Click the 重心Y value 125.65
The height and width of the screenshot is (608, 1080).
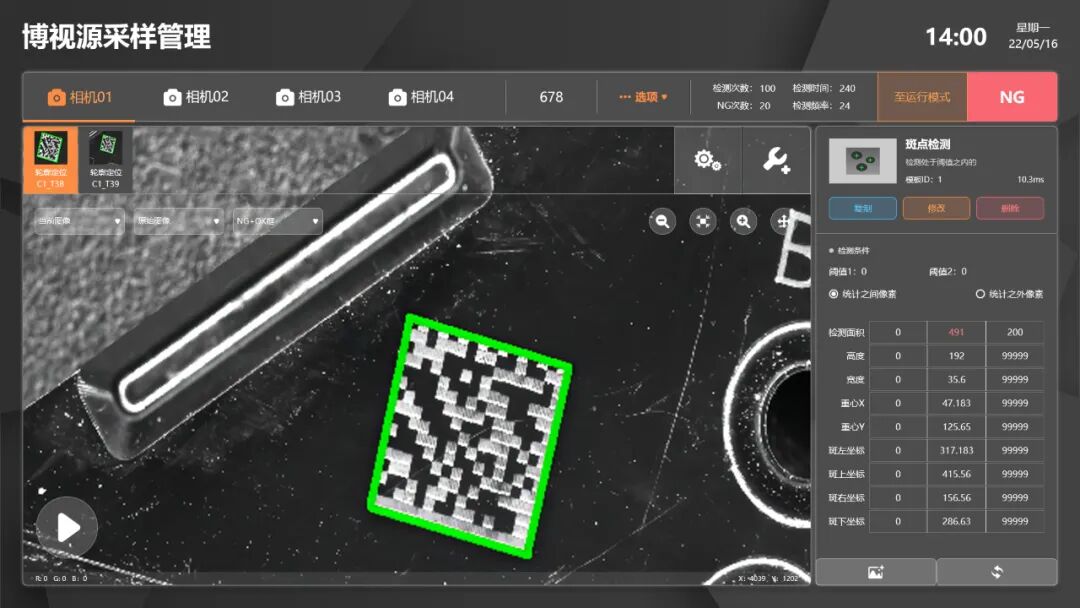[956, 427]
